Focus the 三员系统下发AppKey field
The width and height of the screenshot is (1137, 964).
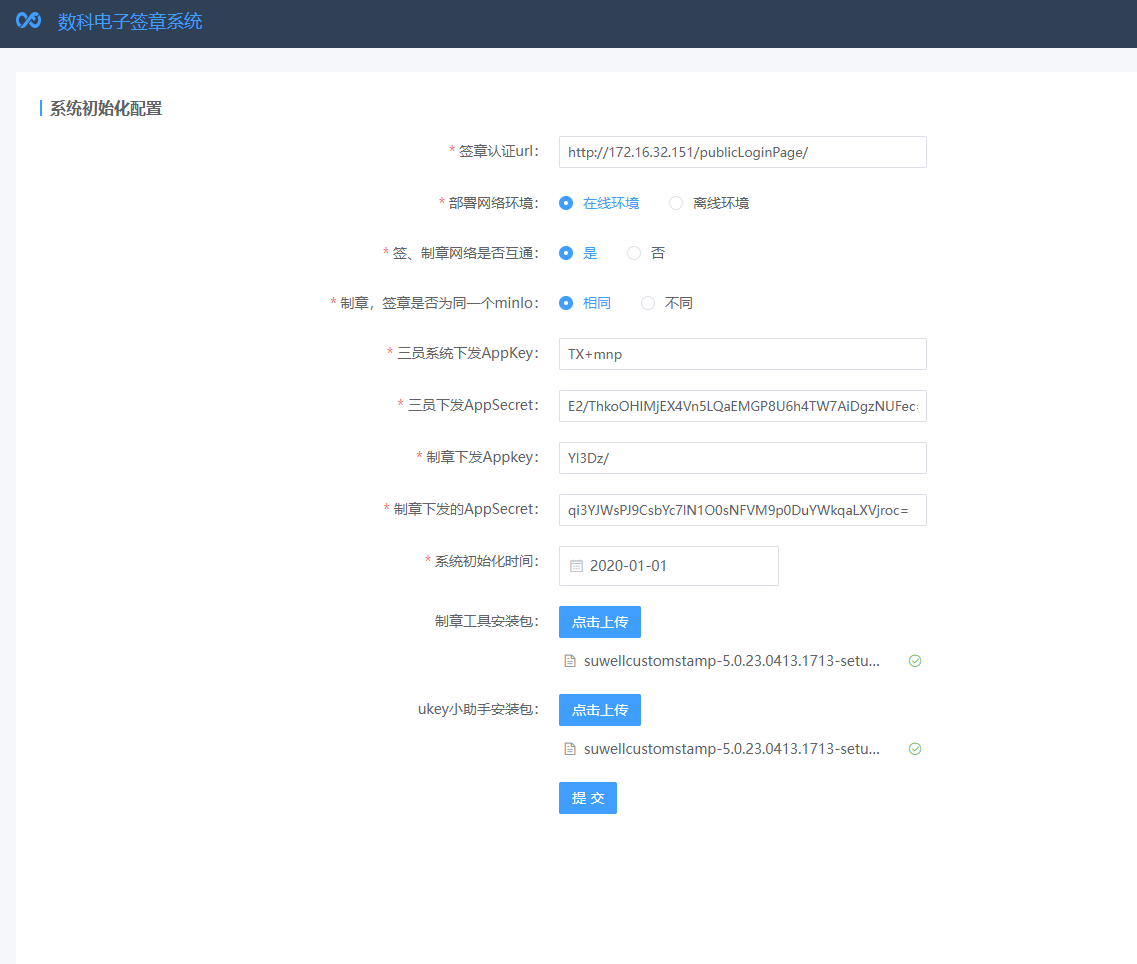tap(742, 354)
